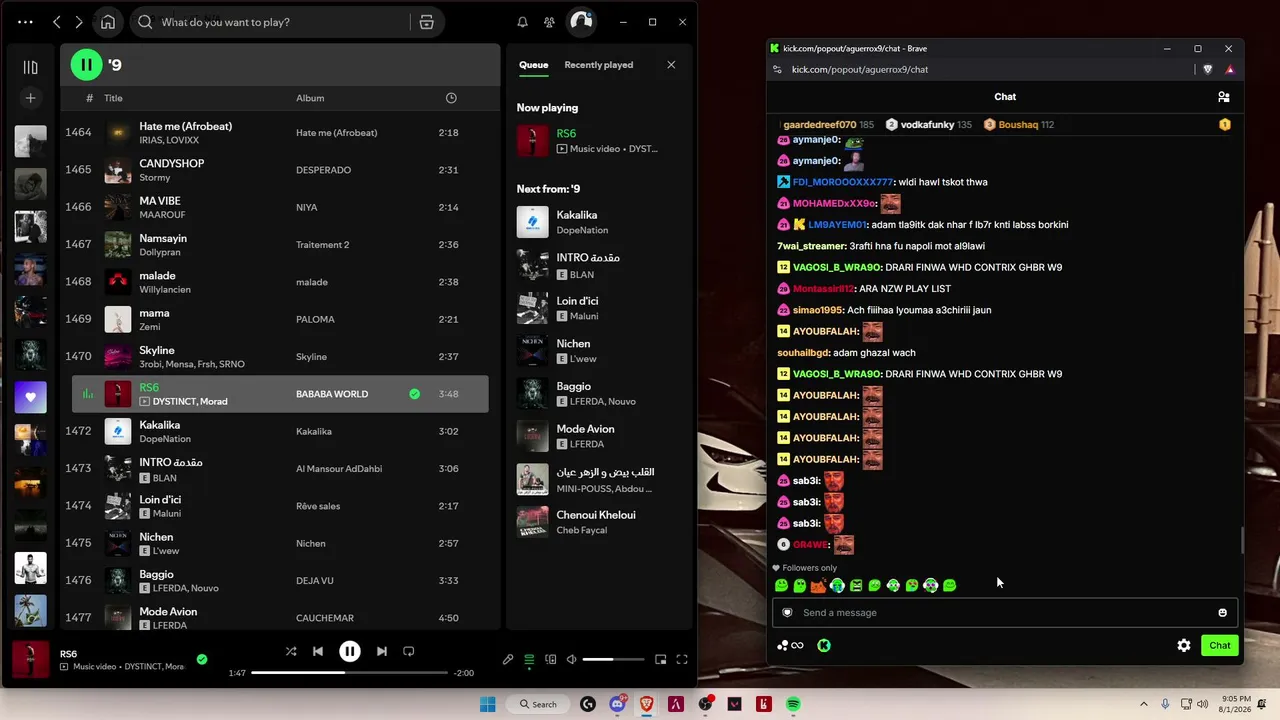Open the DESPERADO album link
The width and height of the screenshot is (1280, 720).
pos(323,170)
